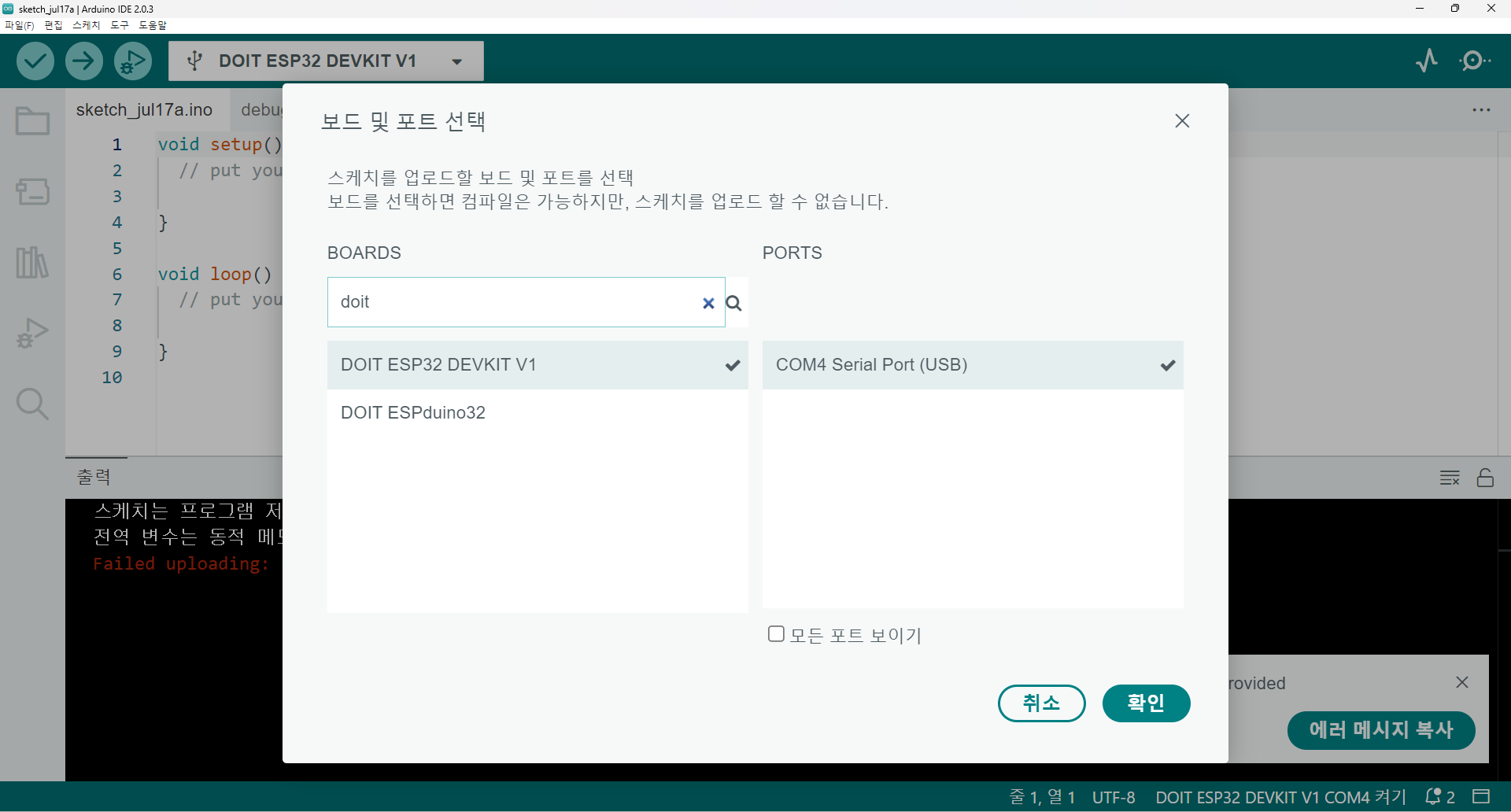Open the Serial Plotter icon
1511x812 pixels.
pyautogui.click(x=1427, y=61)
